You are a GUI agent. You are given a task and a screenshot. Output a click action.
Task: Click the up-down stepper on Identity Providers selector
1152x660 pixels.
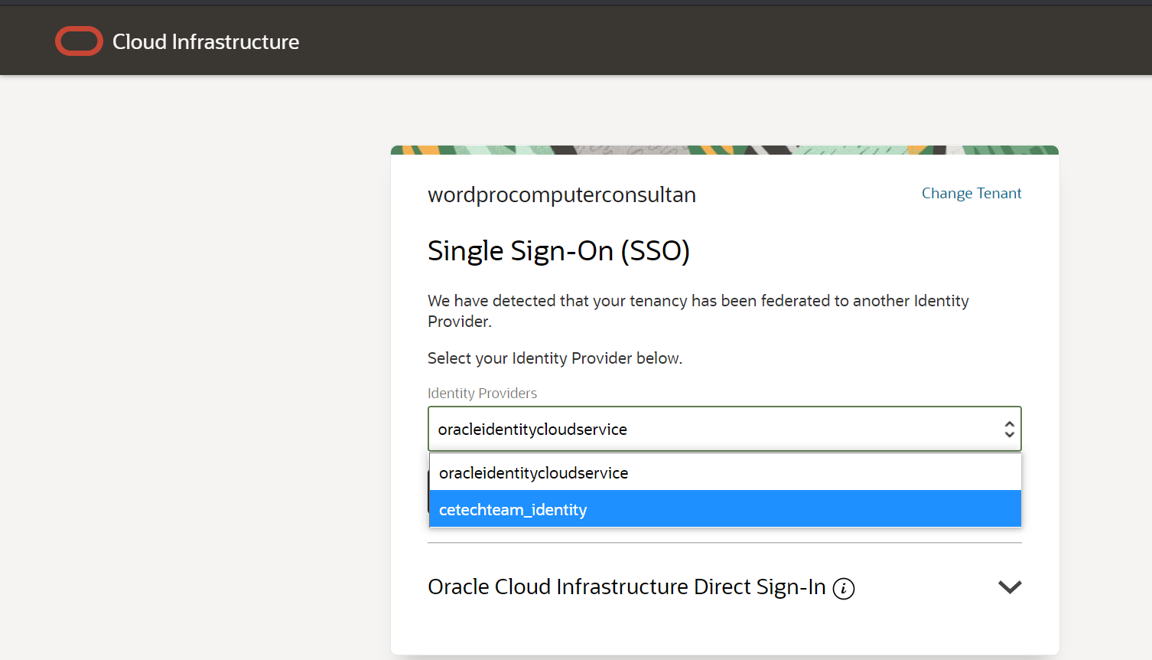click(1010, 428)
